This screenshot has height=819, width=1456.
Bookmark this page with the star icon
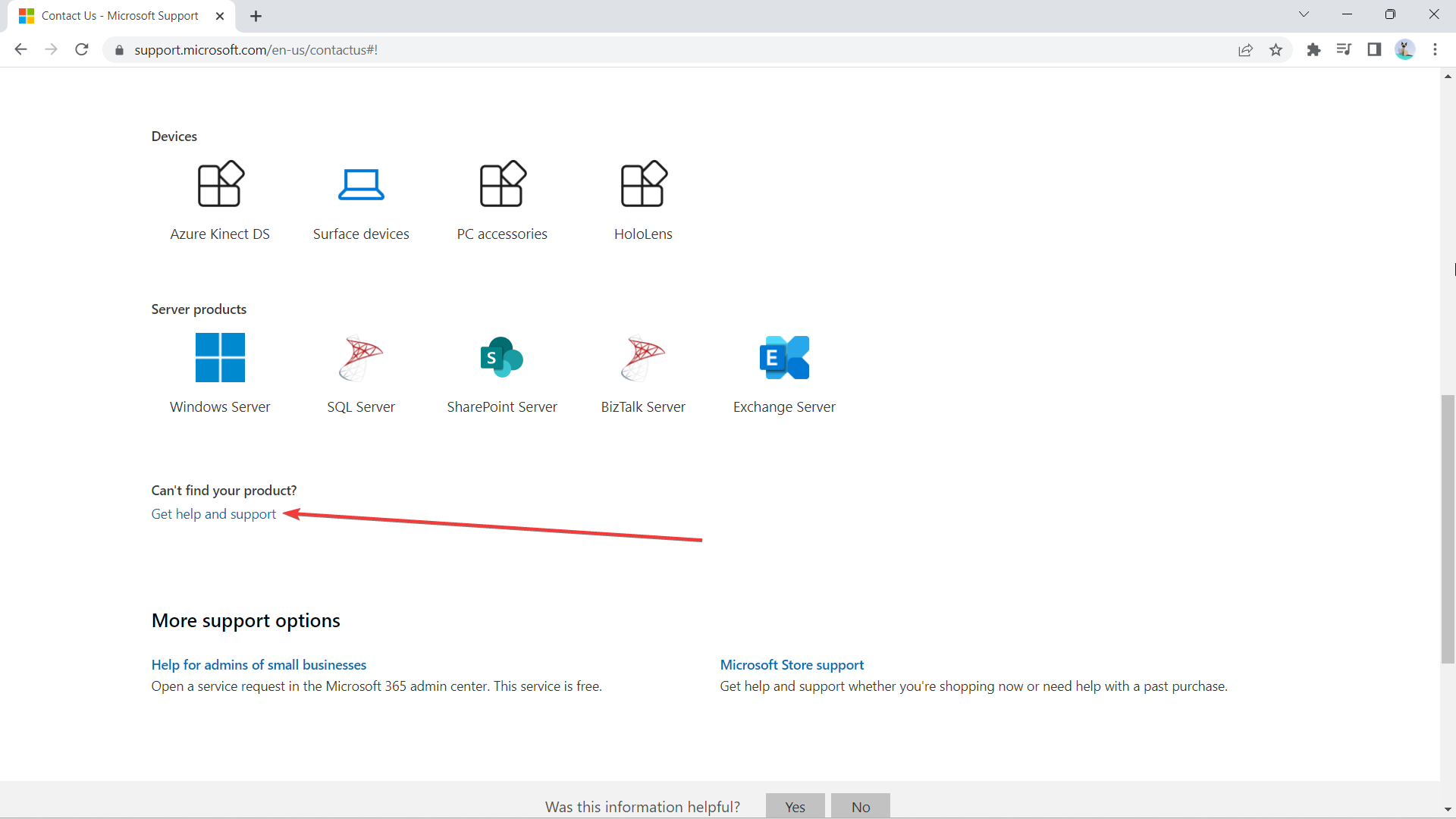[x=1276, y=50]
